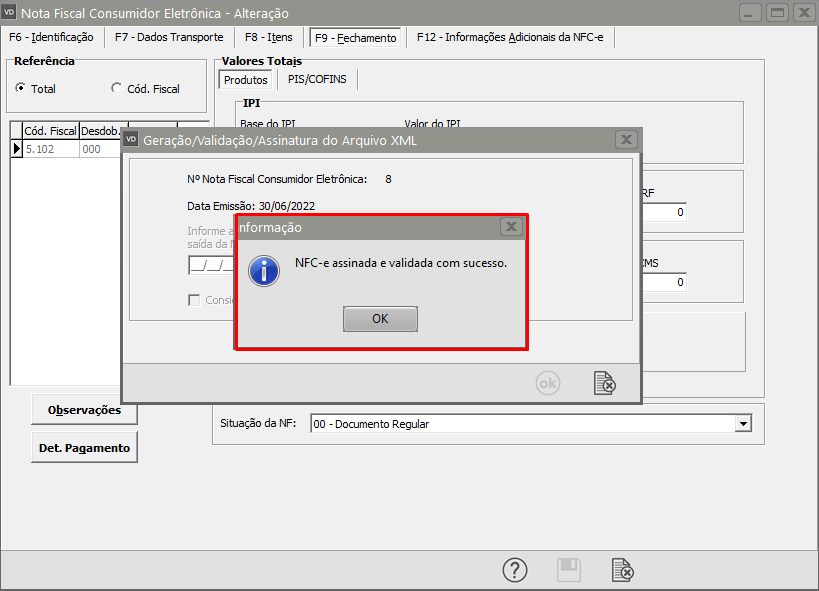The image size is (819, 591).
Task: Click the round ok icon in XML window
Action: point(547,384)
